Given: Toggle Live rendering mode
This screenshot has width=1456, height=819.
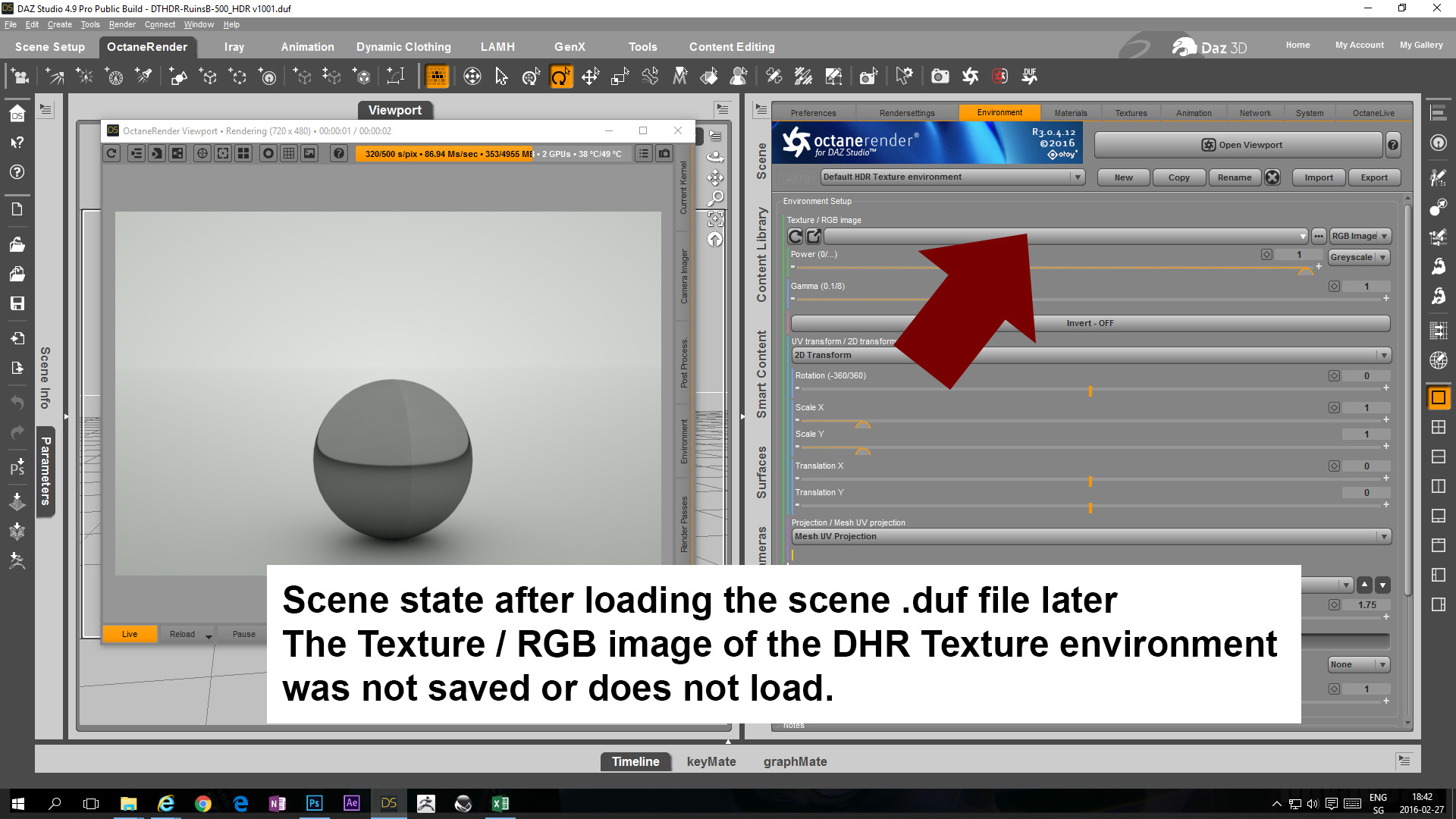Looking at the screenshot, I should 130,634.
